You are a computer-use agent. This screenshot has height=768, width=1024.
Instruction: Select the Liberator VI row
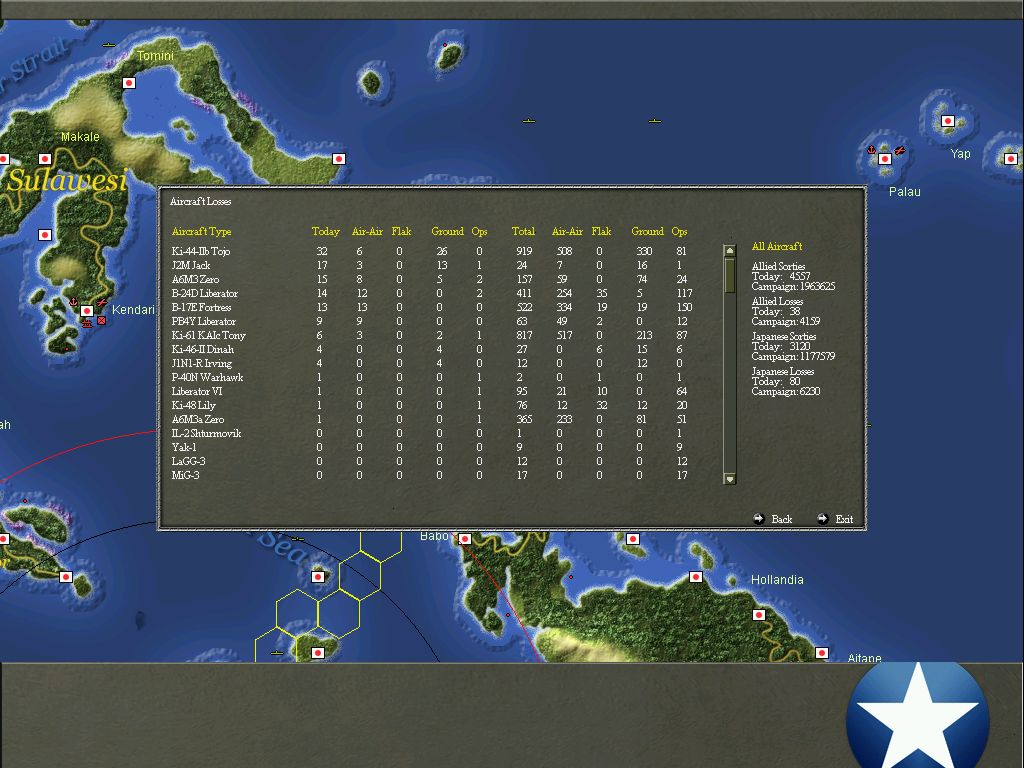(431, 391)
